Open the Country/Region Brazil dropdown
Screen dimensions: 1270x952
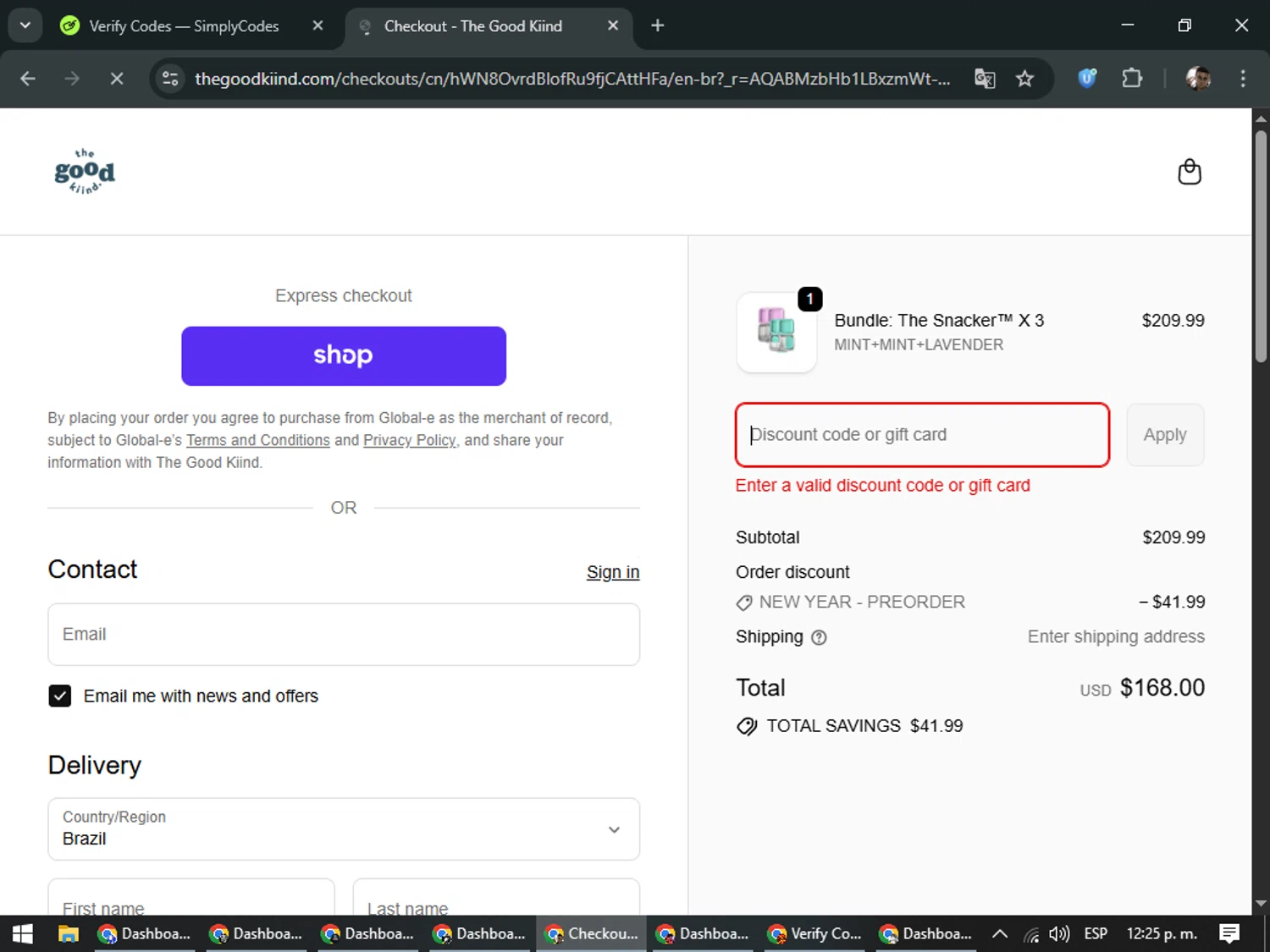(x=344, y=829)
